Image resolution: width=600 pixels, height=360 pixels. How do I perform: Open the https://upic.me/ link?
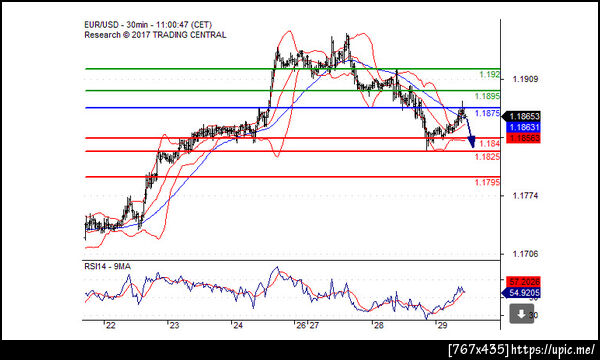pyautogui.click(x=553, y=350)
